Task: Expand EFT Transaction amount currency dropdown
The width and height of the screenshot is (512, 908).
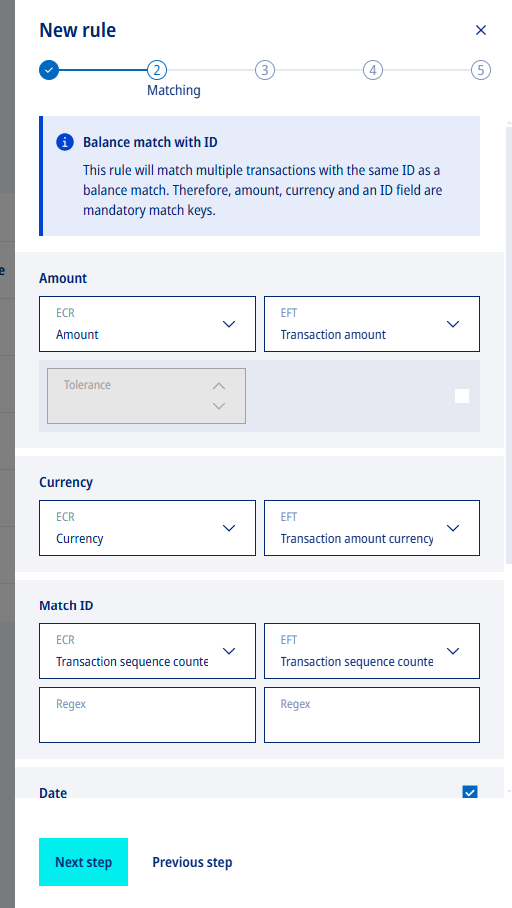Action: coord(372,528)
